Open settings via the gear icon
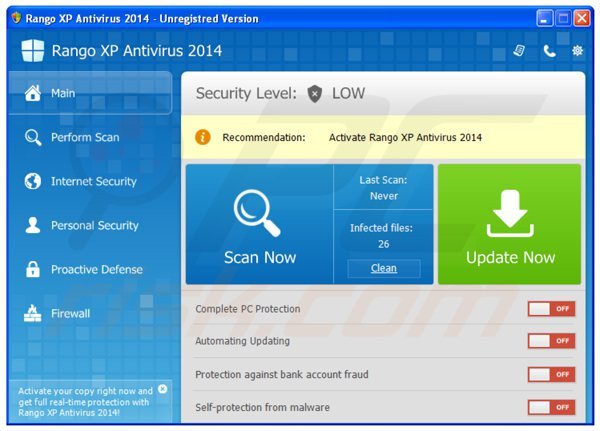This screenshot has height=431, width=600. coord(577,51)
